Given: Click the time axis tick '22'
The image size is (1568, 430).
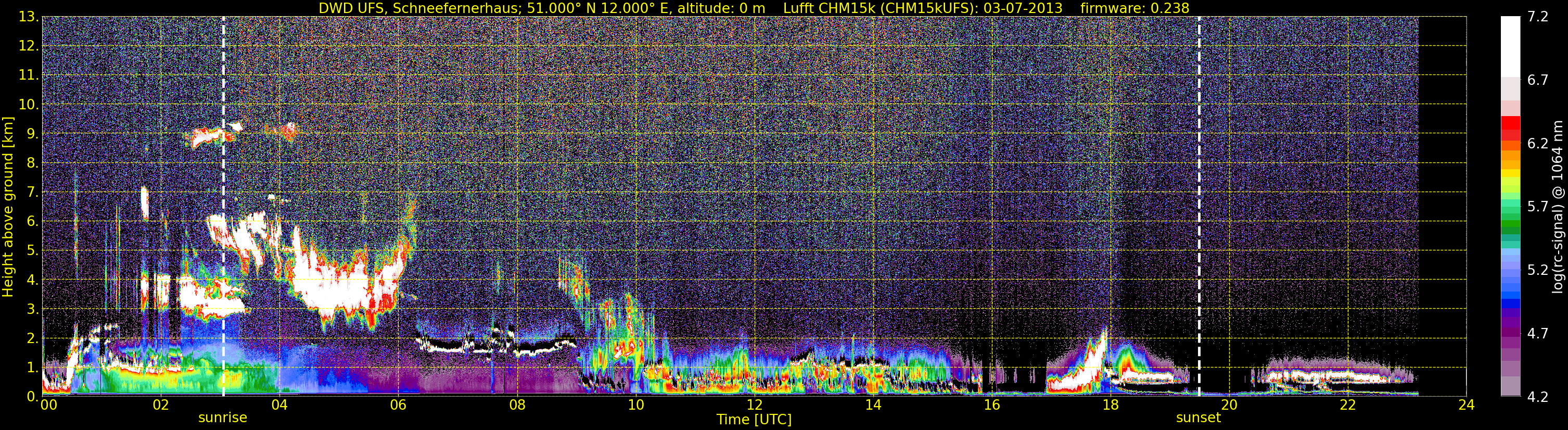Looking at the screenshot, I should click(x=1348, y=405).
